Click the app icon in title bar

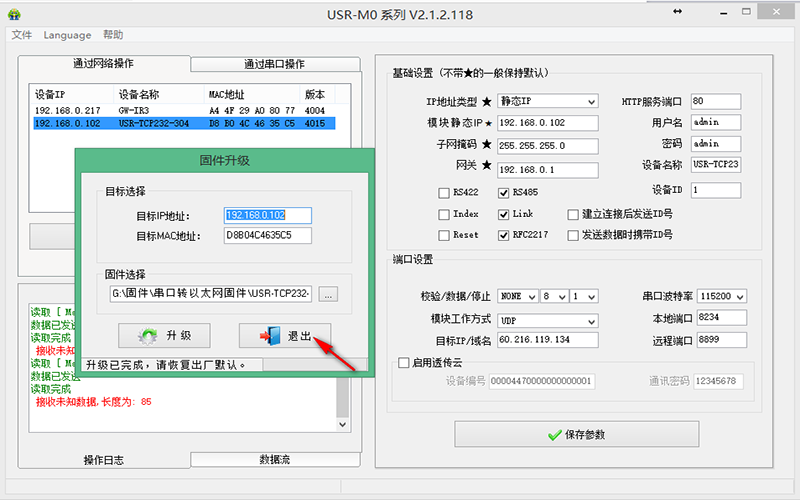(15, 12)
